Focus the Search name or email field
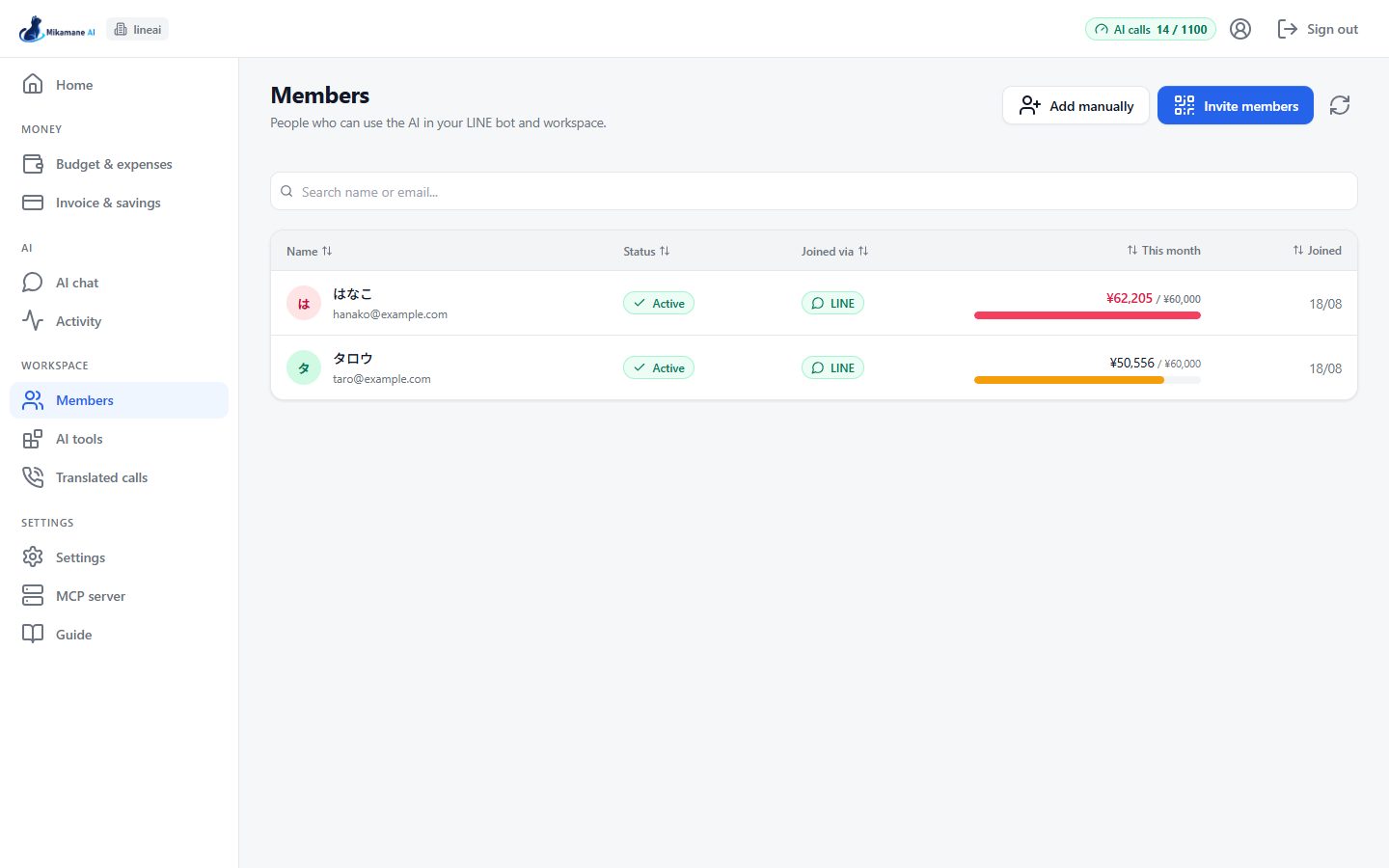 [814, 191]
